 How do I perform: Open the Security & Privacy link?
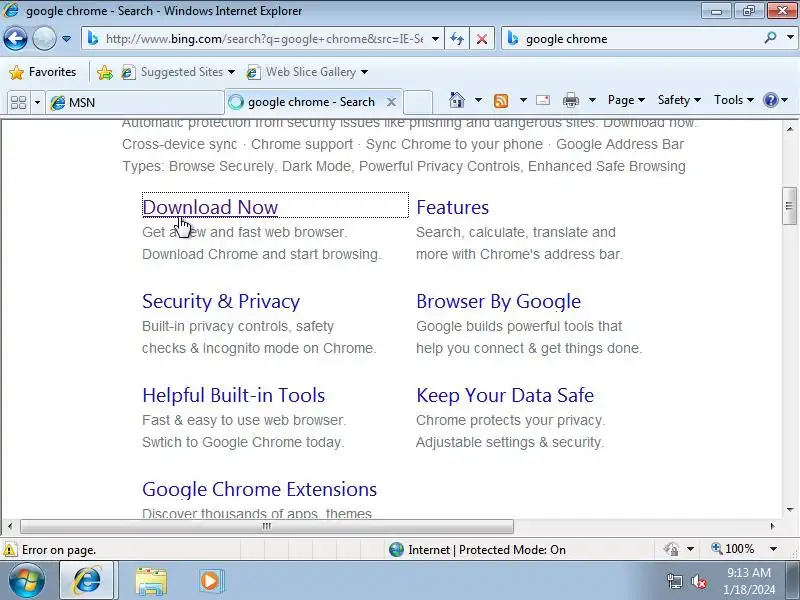(221, 301)
